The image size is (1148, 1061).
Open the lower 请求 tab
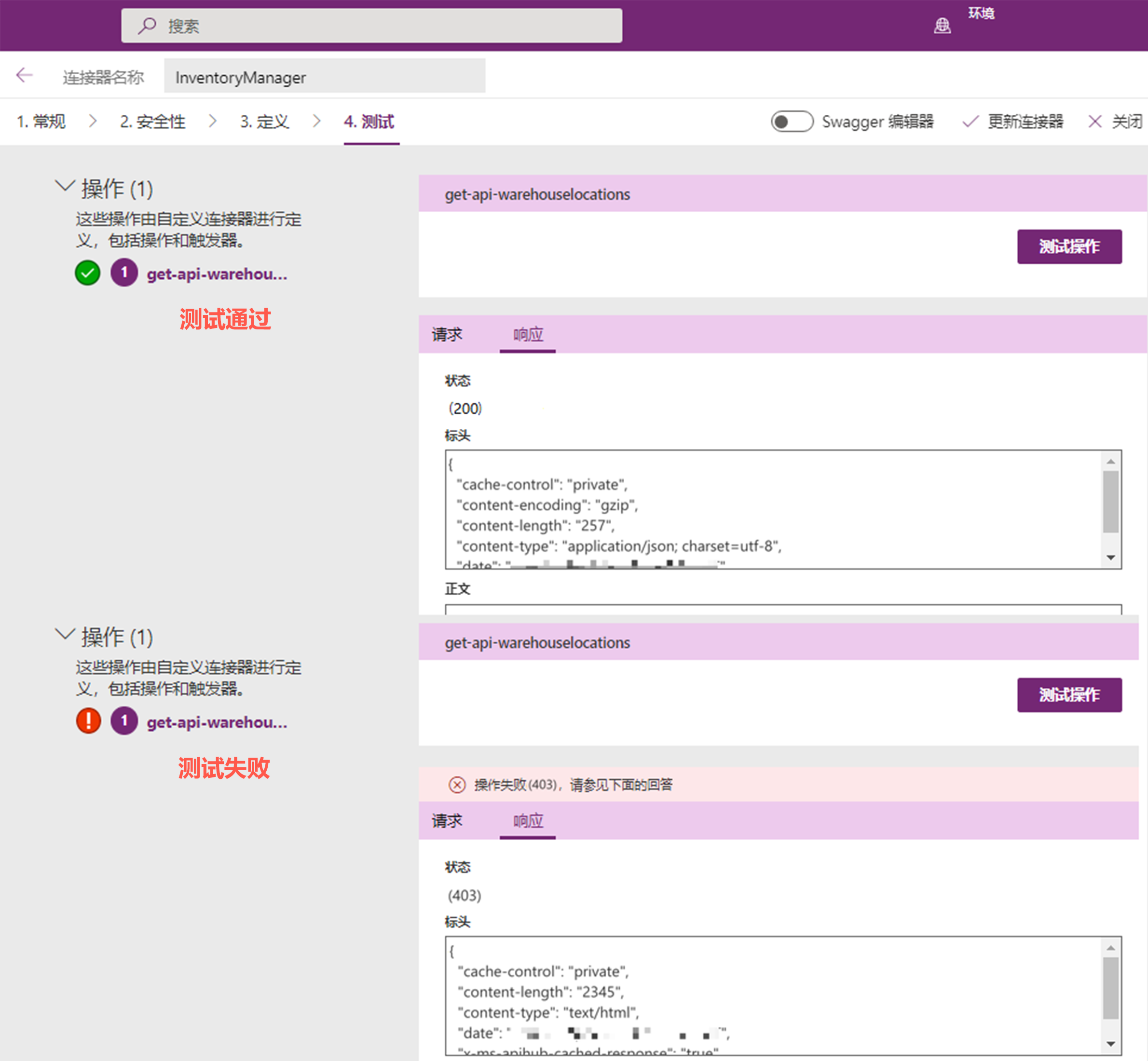click(x=447, y=820)
